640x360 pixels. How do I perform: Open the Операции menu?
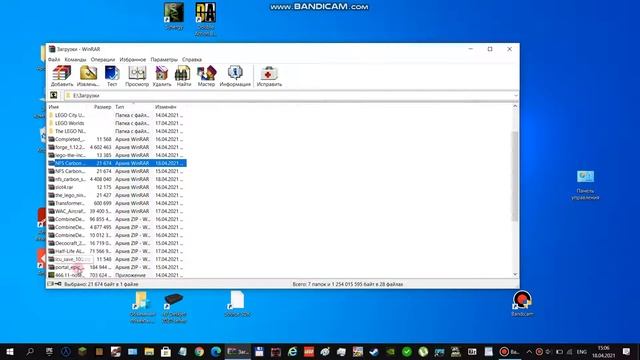tap(103, 60)
